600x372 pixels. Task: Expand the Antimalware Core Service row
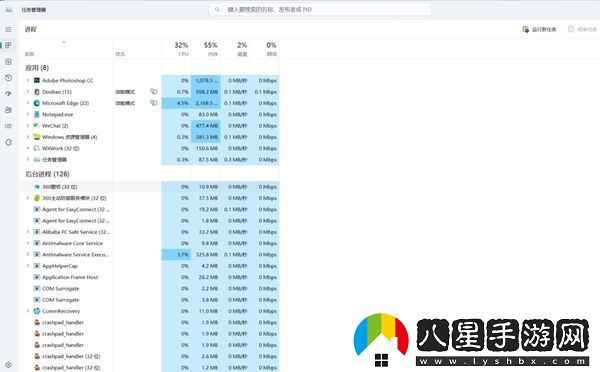[28, 243]
